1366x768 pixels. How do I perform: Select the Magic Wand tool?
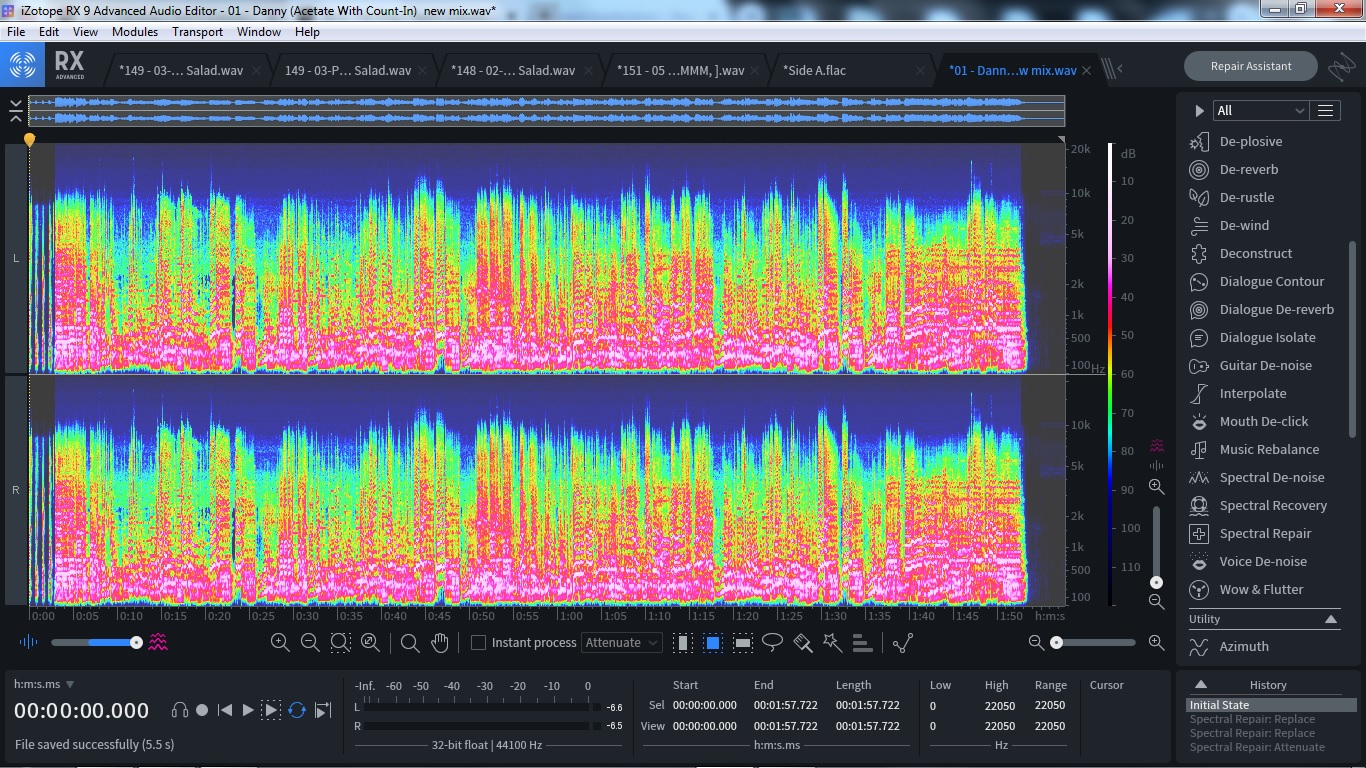[832, 643]
